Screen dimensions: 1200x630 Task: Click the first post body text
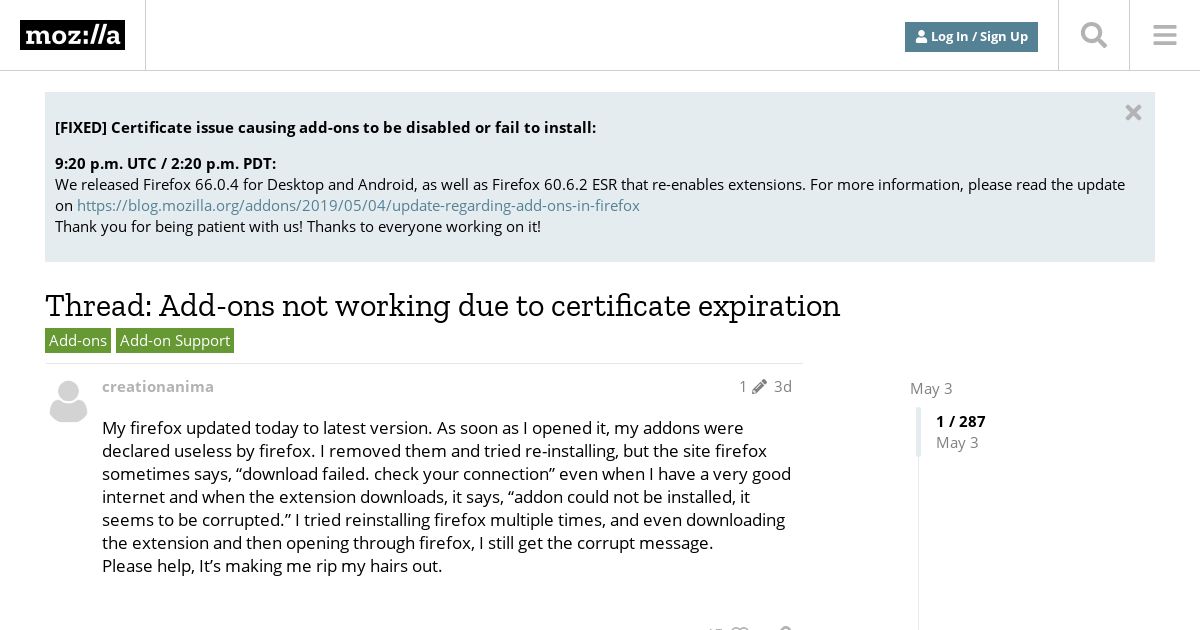(x=447, y=497)
